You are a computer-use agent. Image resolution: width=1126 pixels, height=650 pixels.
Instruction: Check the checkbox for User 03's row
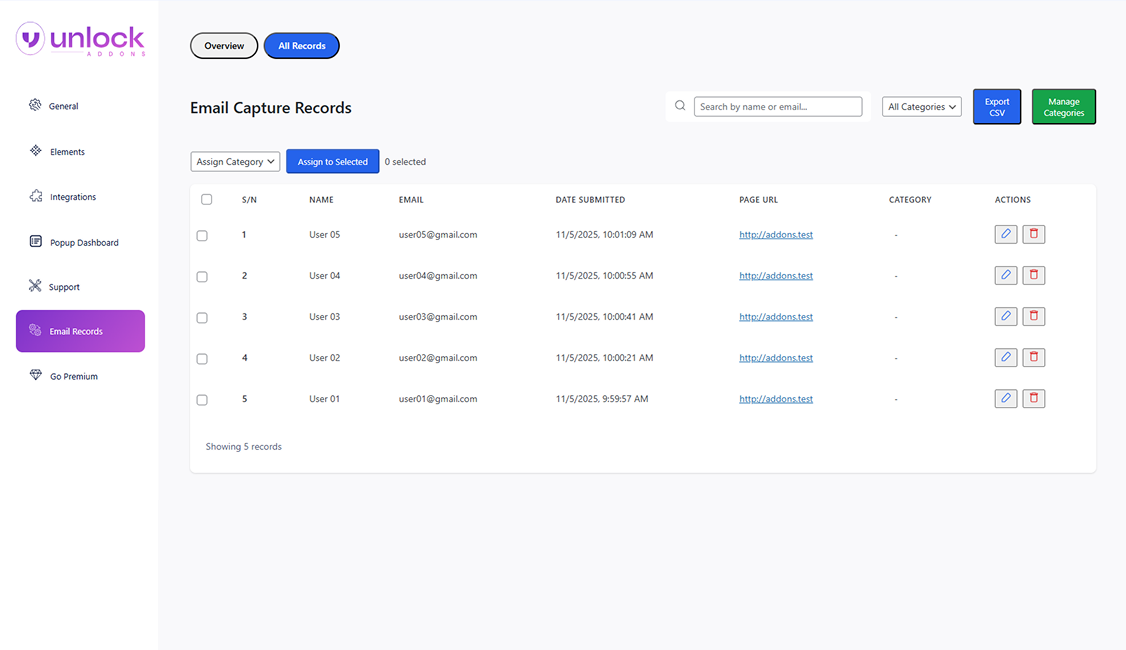202,317
